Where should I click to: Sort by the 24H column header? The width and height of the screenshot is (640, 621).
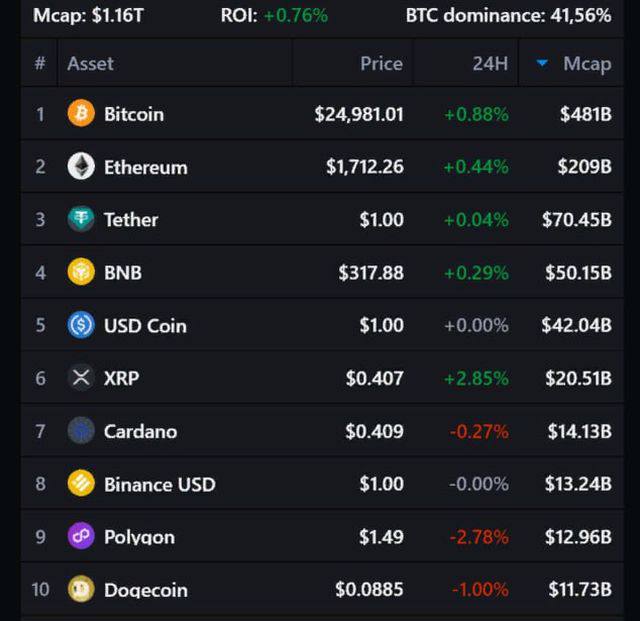tap(490, 63)
